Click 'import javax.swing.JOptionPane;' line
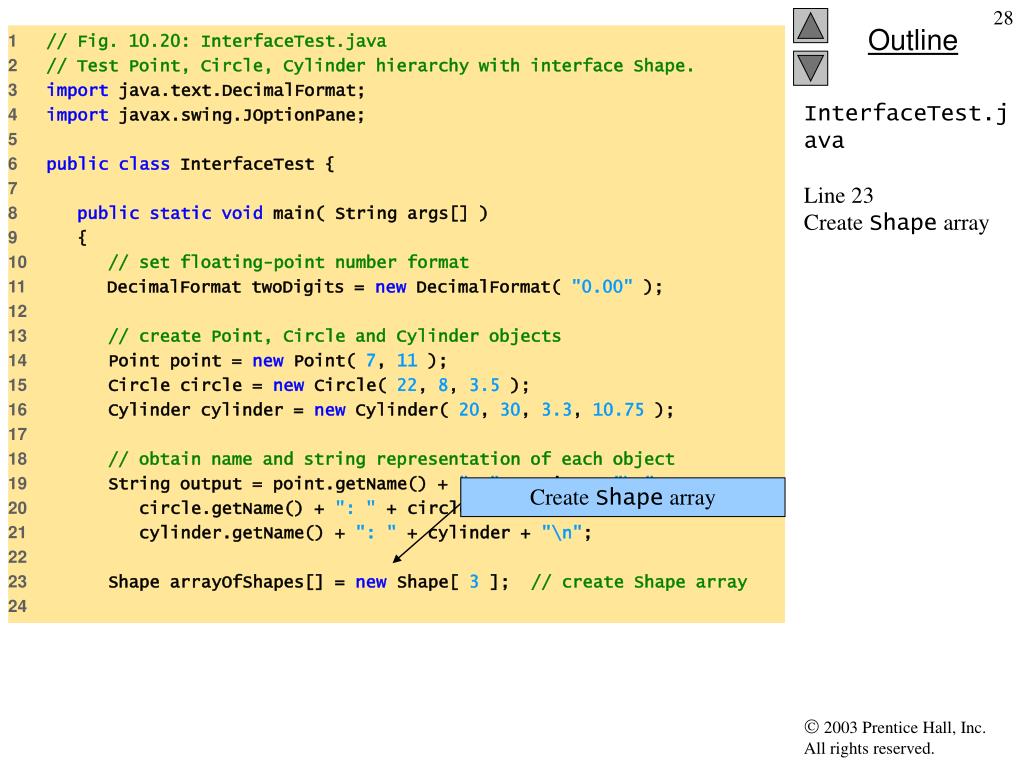The image size is (1024, 768). point(206,115)
